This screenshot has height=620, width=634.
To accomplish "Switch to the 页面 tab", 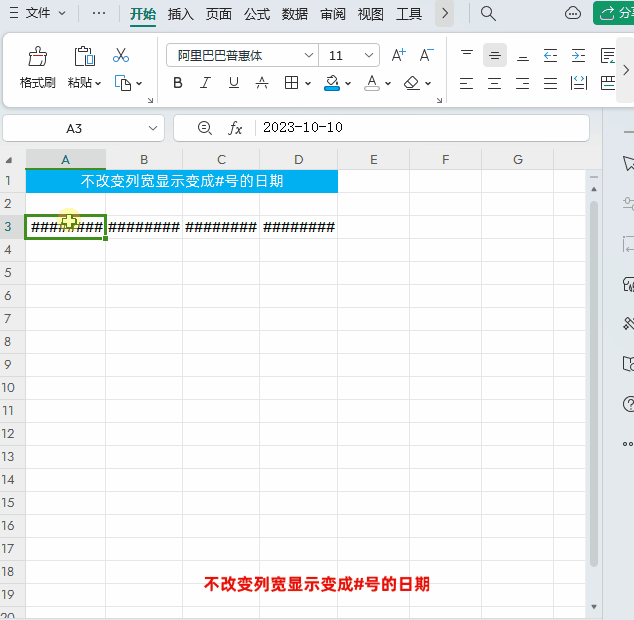I will [218, 14].
